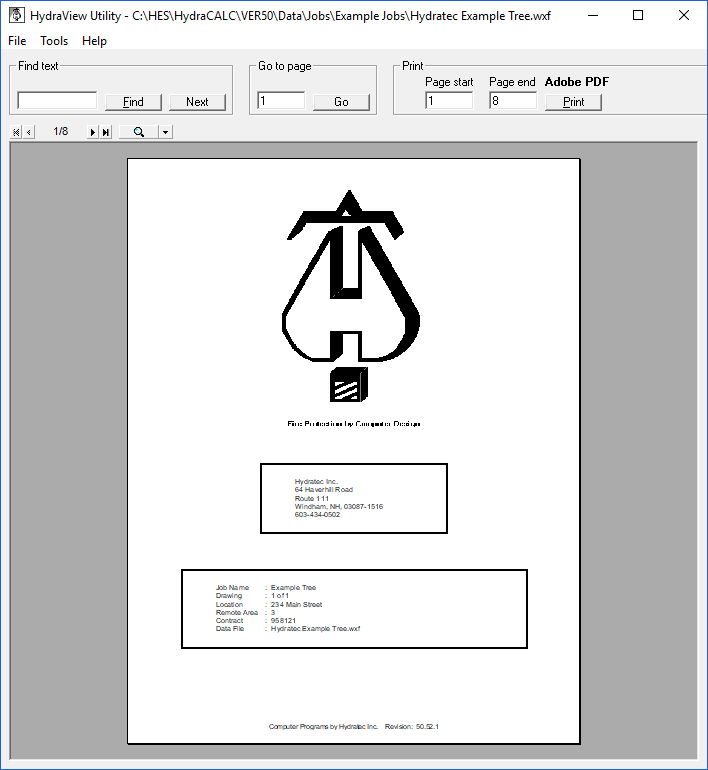The width and height of the screenshot is (708, 770).
Task: Open the Help menu
Action: point(94,41)
